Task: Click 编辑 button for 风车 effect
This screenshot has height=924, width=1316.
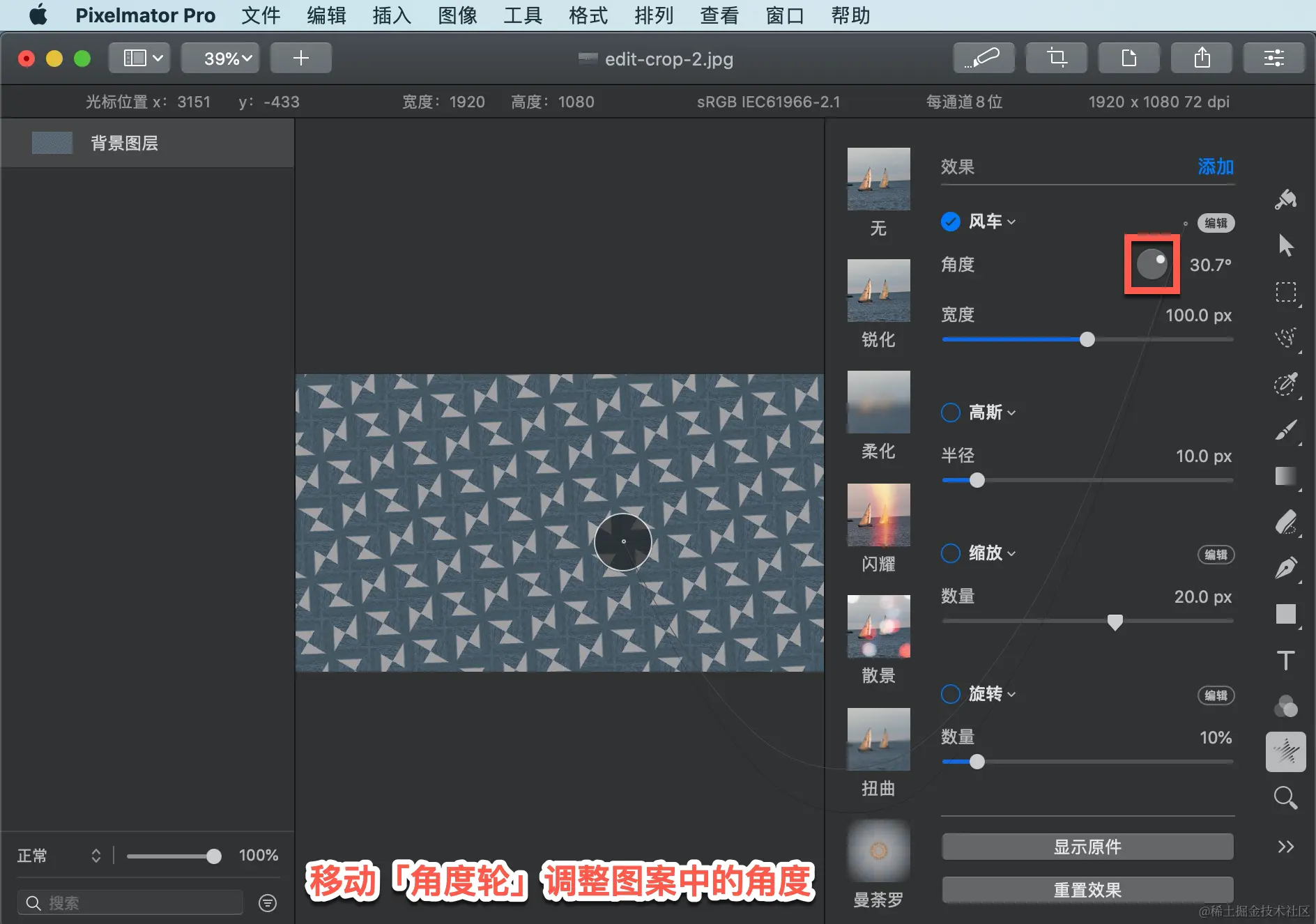Action: [x=1216, y=223]
